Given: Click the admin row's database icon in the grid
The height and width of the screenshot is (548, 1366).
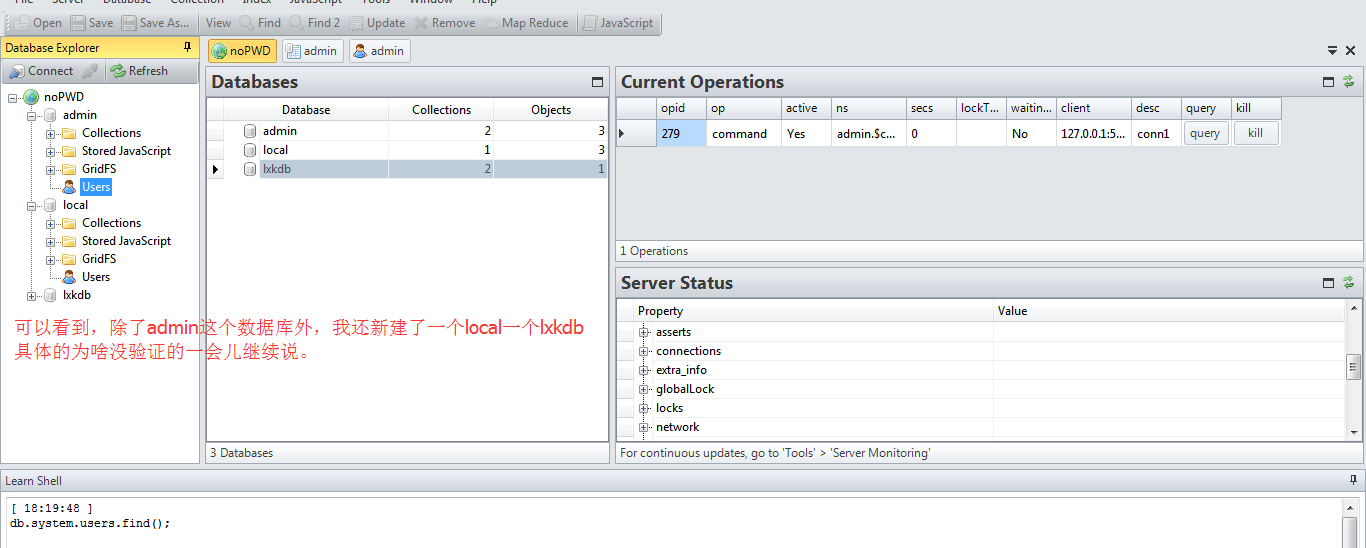Looking at the screenshot, I should [x=250, y=131].
